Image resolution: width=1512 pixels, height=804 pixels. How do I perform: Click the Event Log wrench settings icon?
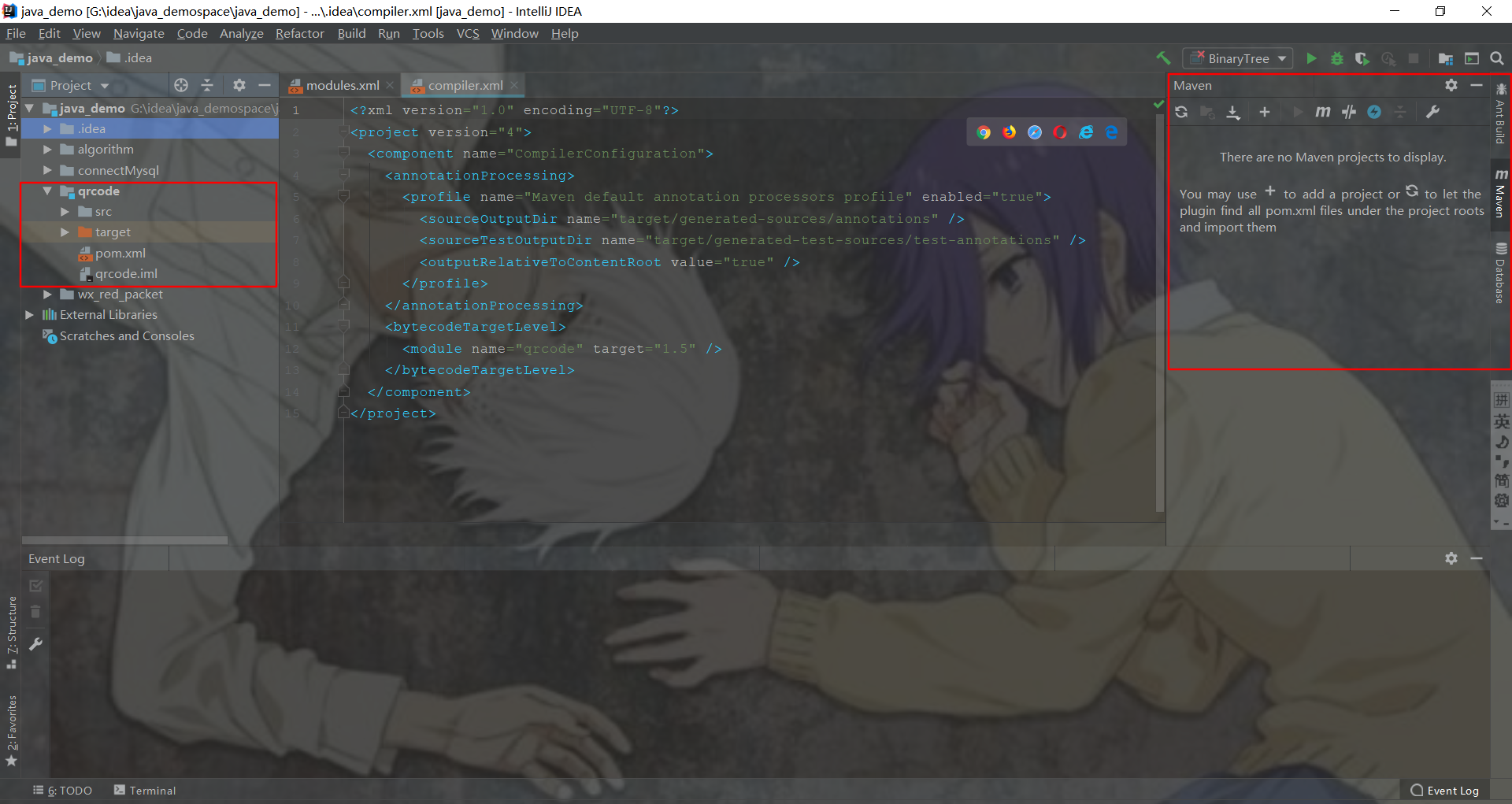tap(35, 644)
